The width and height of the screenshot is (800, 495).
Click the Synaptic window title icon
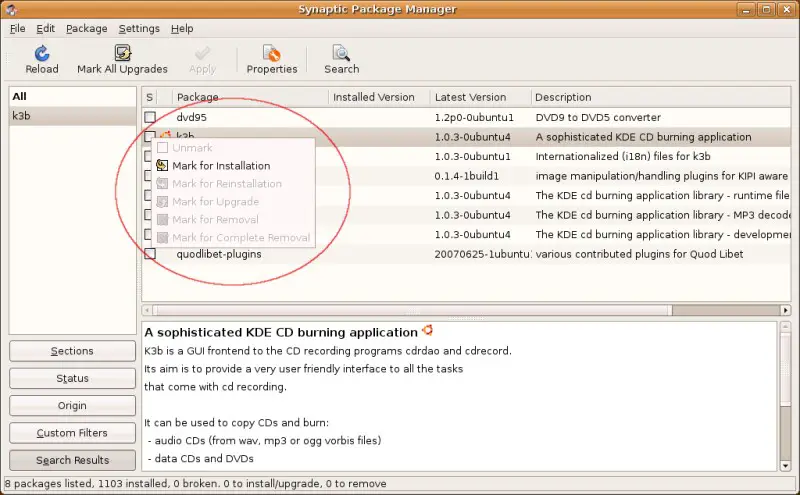click(11, 9)
